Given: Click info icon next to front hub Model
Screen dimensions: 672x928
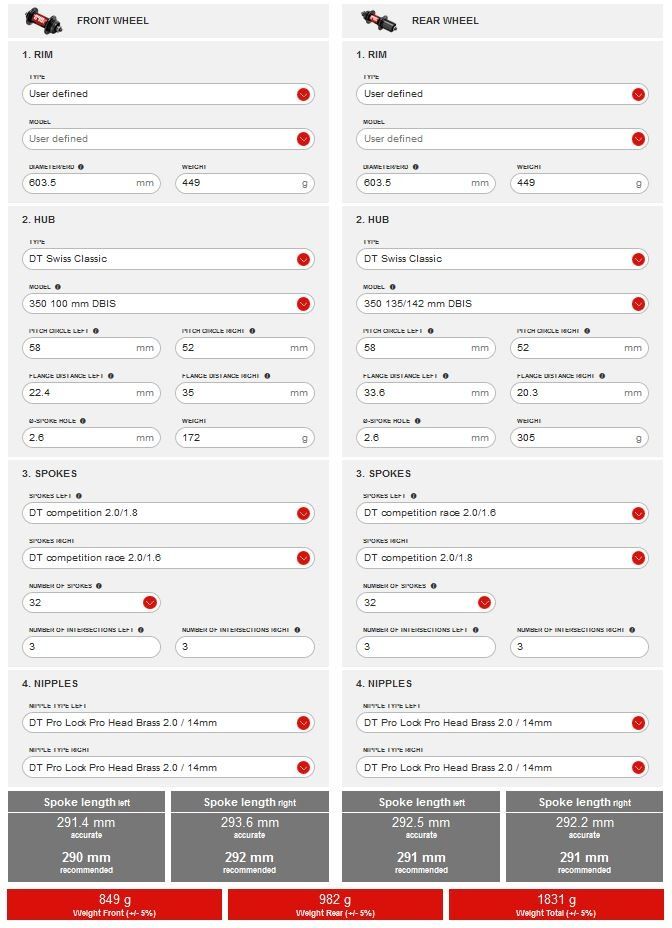Looking at the screenshot, I should [57, 287].
